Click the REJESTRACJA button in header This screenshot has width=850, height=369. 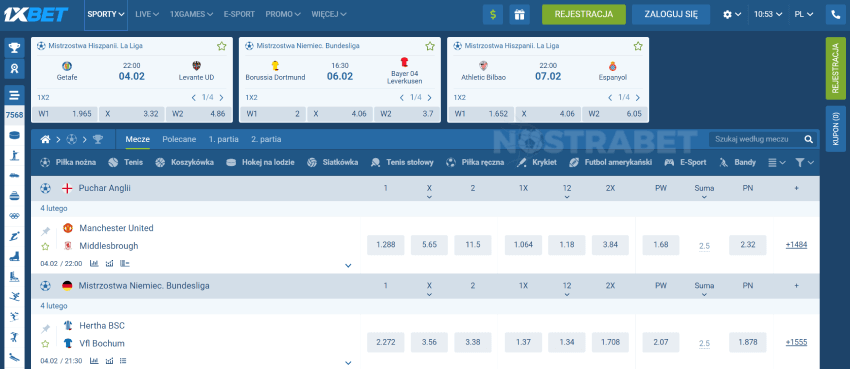pyautogui.click(x=584, y=15)
